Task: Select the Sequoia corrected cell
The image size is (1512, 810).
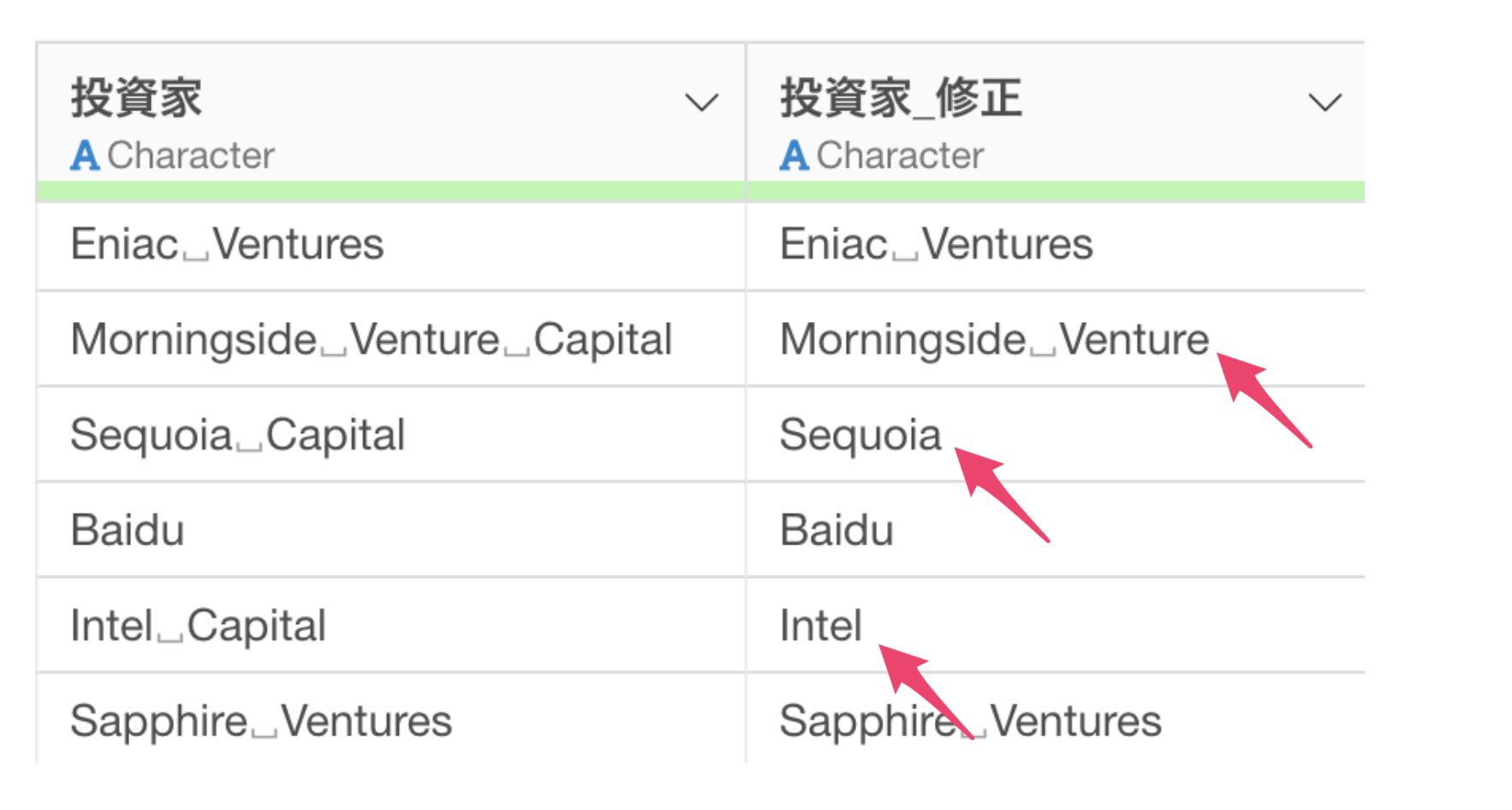Action: (x=1056, y=434)
